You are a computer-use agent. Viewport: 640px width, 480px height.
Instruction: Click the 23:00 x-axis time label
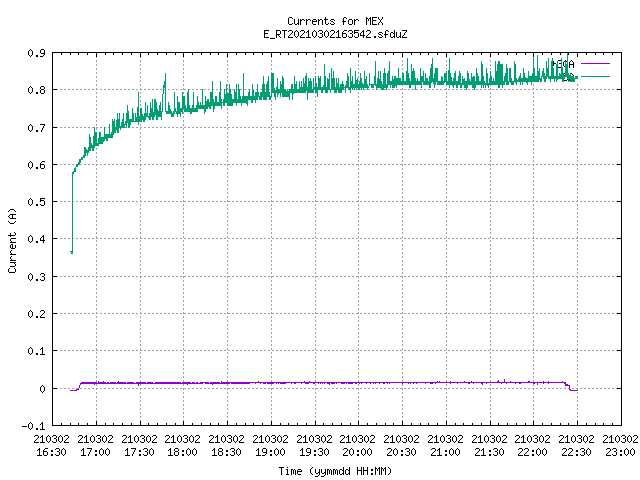point(620,452)
